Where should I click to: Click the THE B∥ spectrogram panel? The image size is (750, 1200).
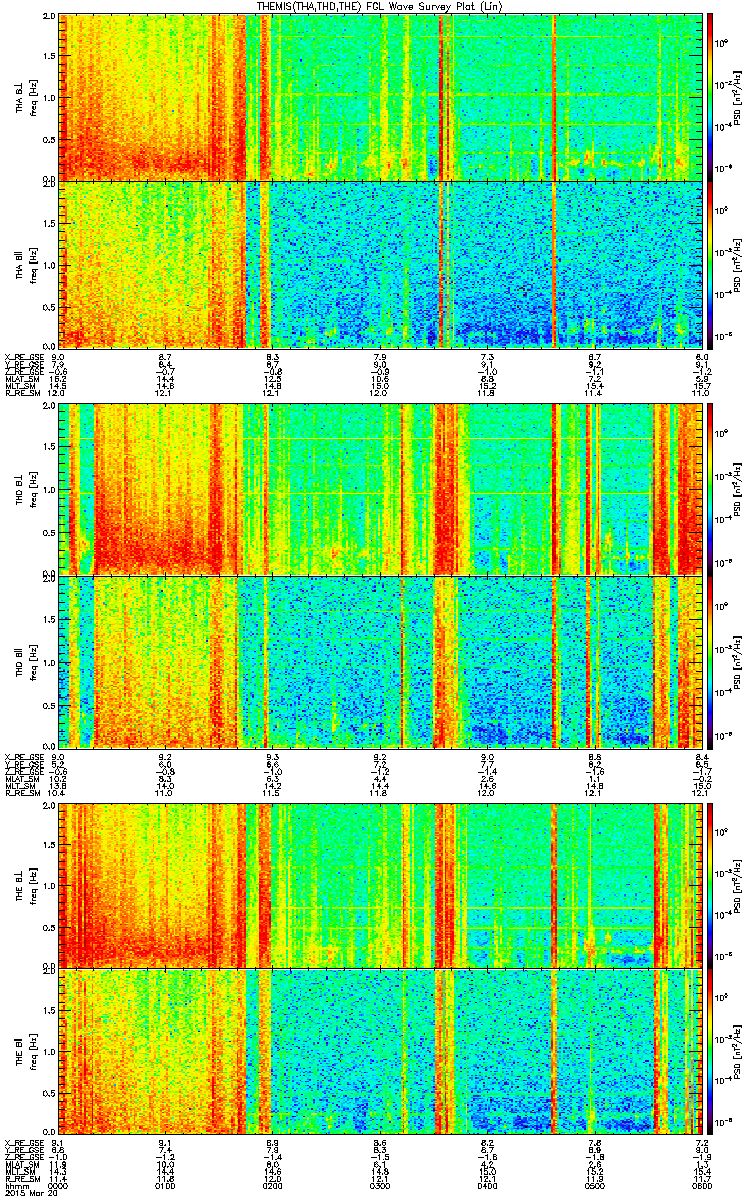tap(380, 1050)
